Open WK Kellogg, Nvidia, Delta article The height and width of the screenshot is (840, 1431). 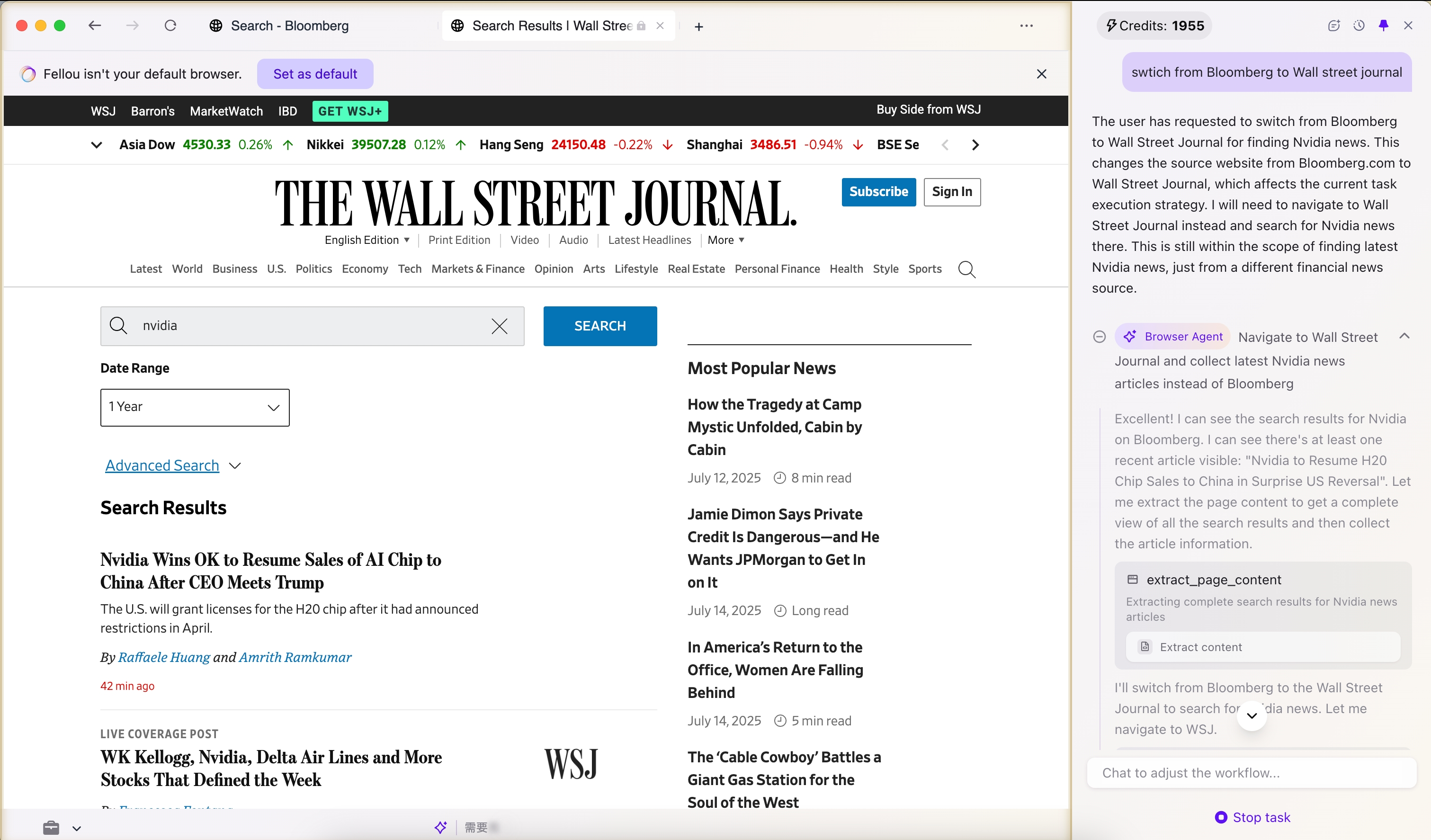coord(271,769)
